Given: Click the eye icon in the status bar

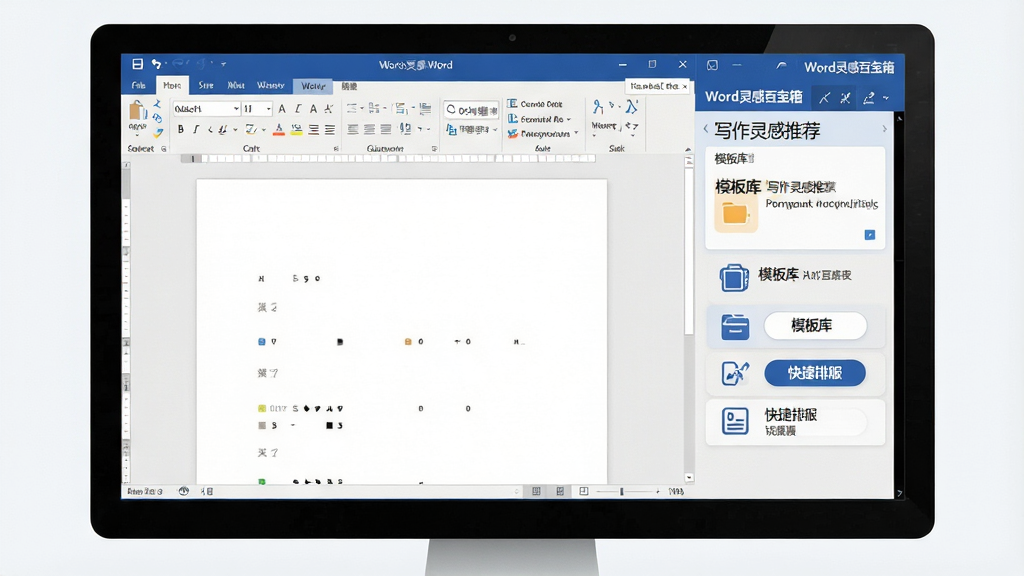Looking at the screenshot, I should pos(184,491).
